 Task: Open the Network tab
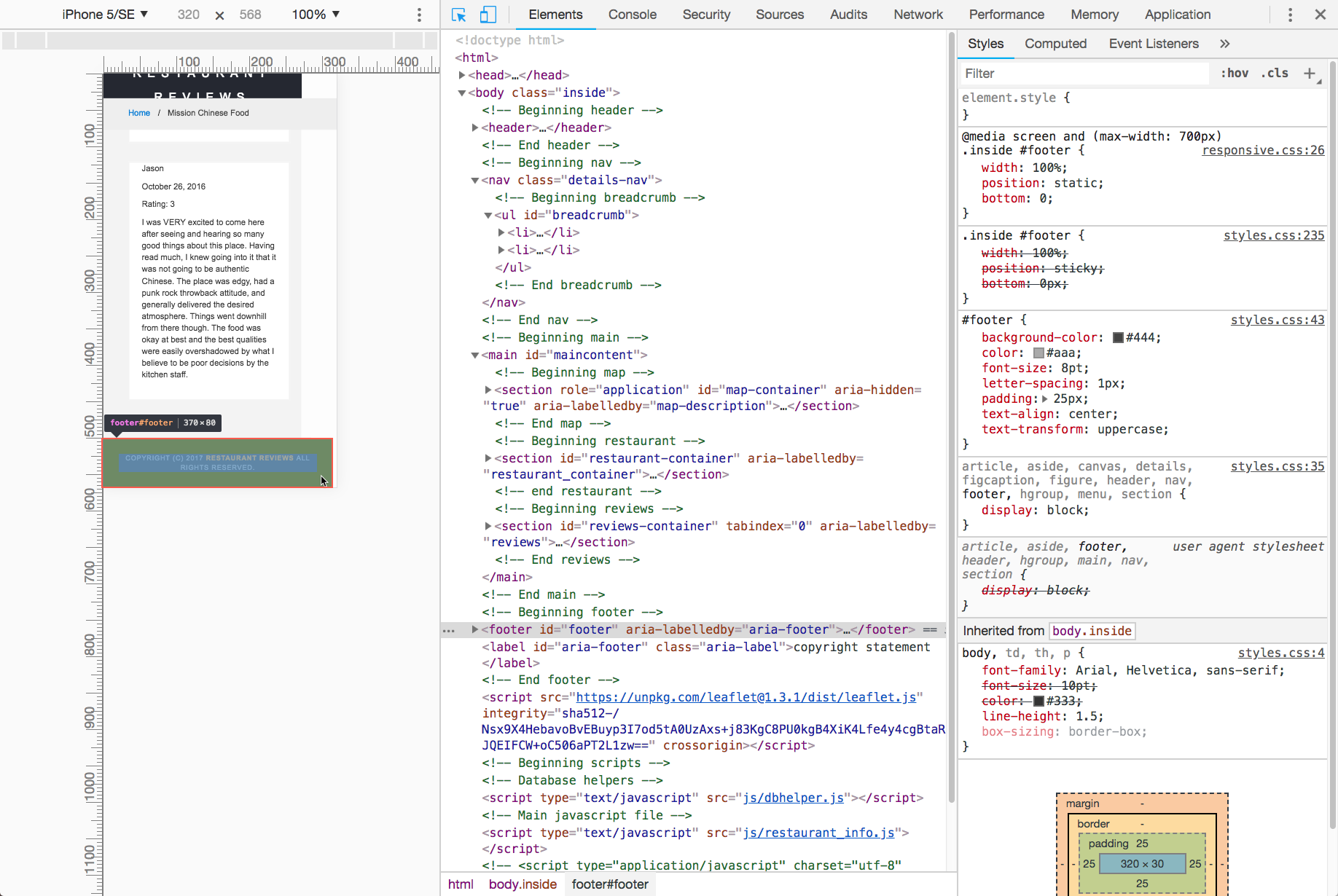(x=918, y=15)
